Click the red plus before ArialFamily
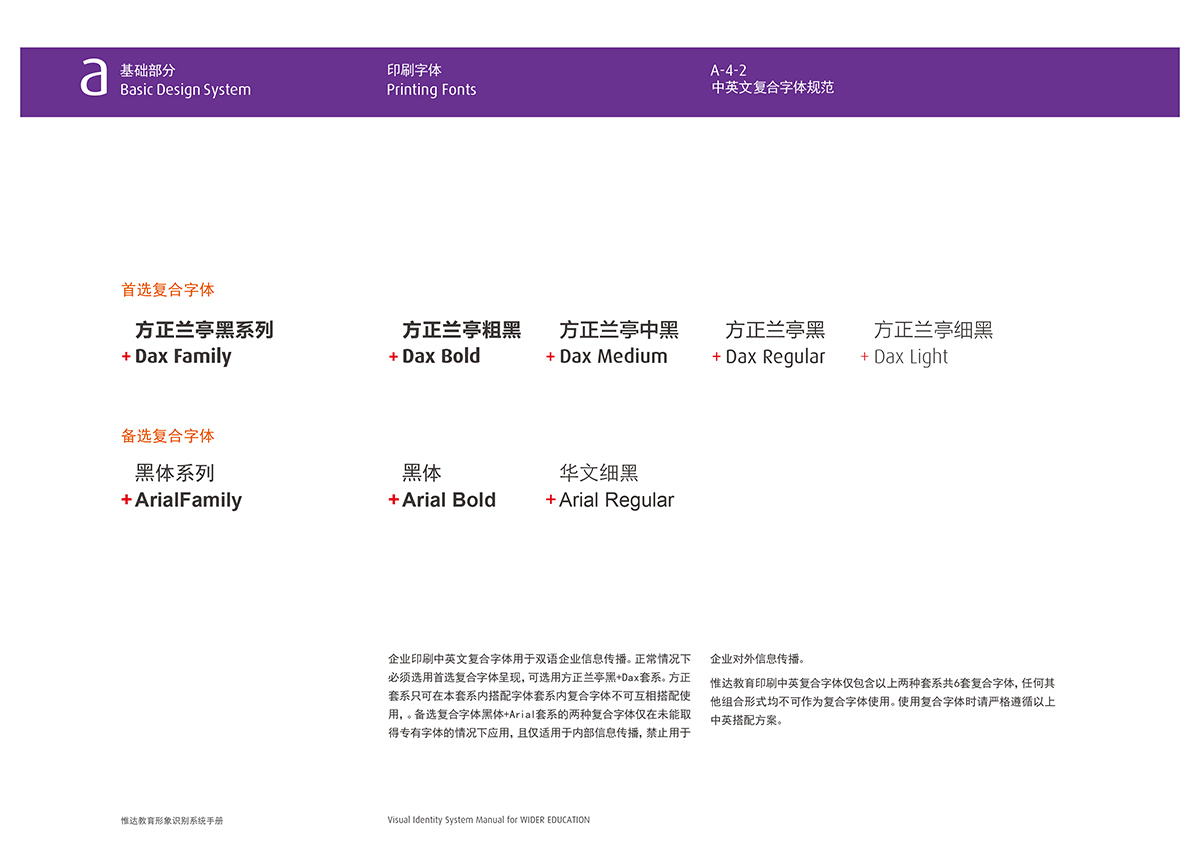This screenshot has width=1200, height=849. (126, 500)
